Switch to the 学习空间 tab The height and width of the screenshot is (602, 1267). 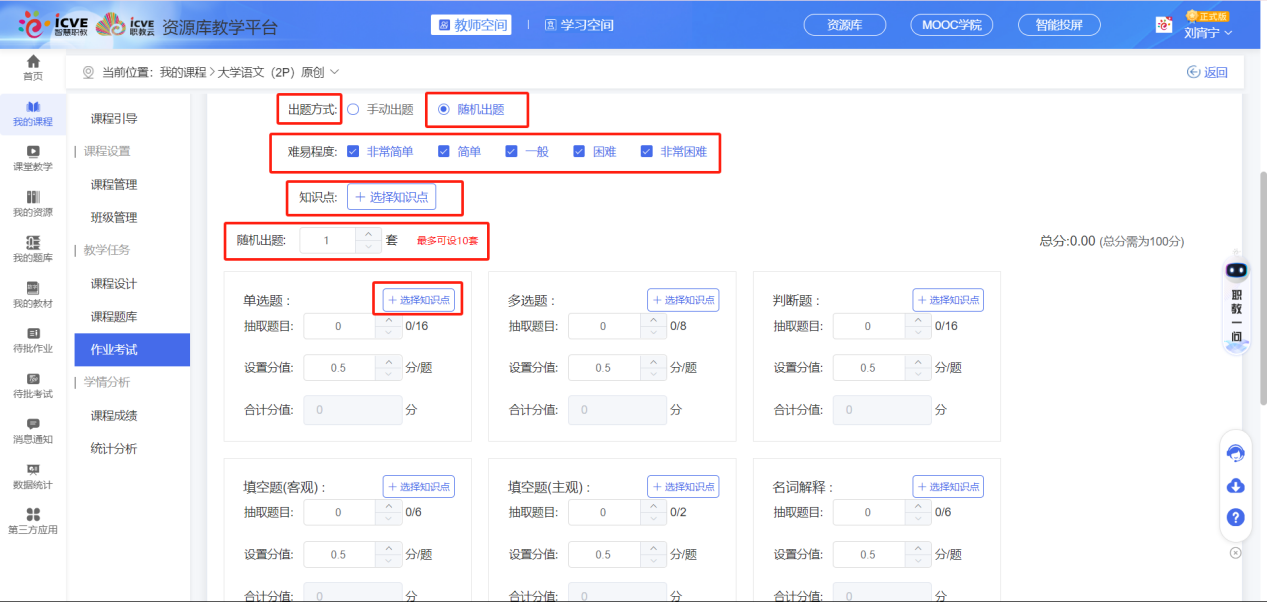click(579, 25)
